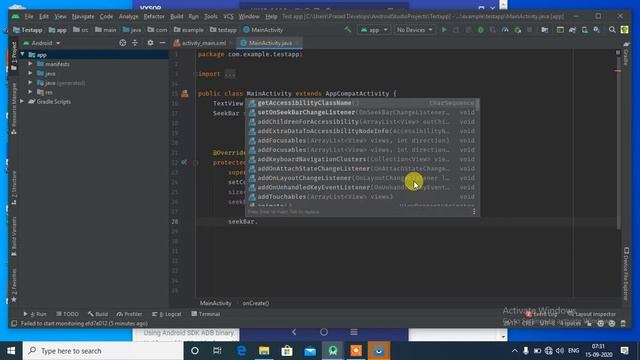The height and width of the screenshot is (360, 640).
Task: Open the Build Variants side tool window
Action: tap(14, 236)
